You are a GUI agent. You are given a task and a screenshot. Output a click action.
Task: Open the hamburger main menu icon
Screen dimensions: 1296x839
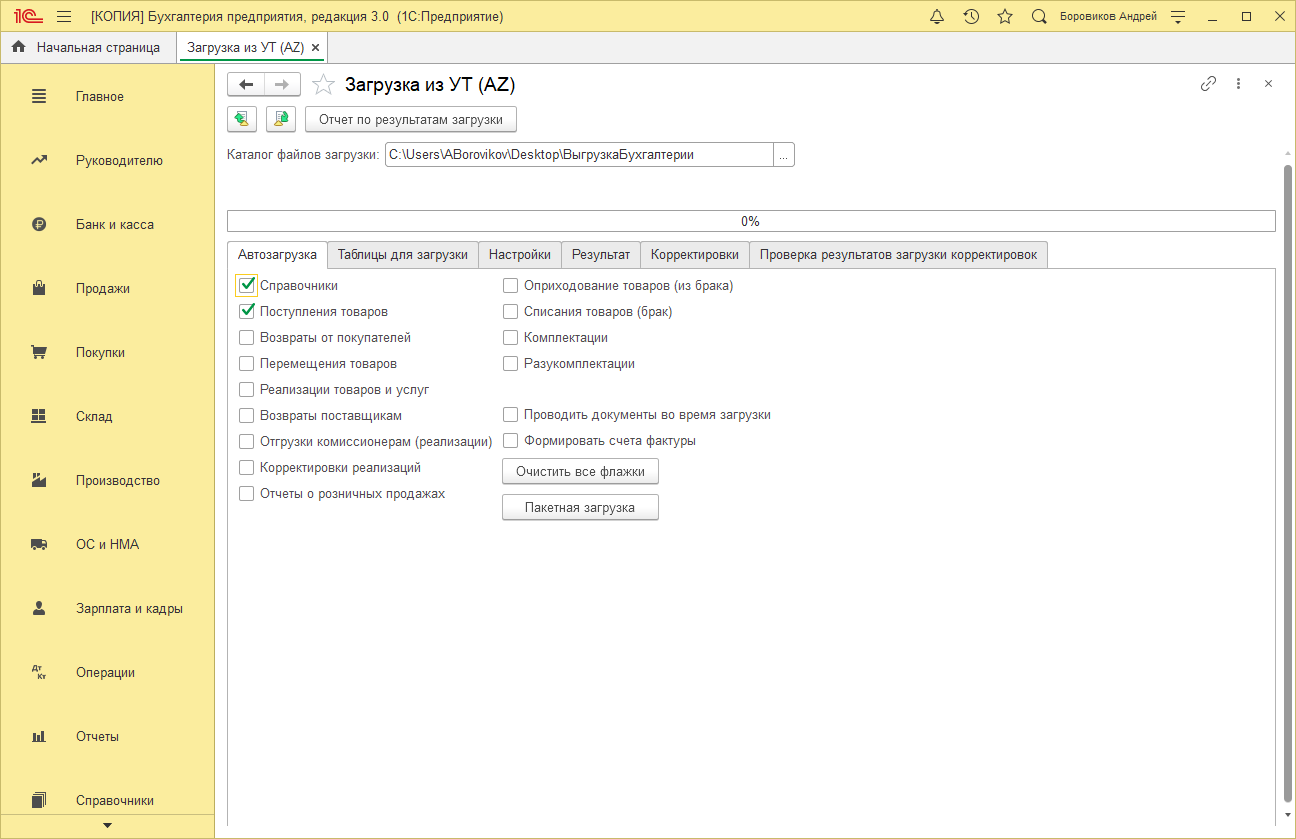tap(64, 17)
